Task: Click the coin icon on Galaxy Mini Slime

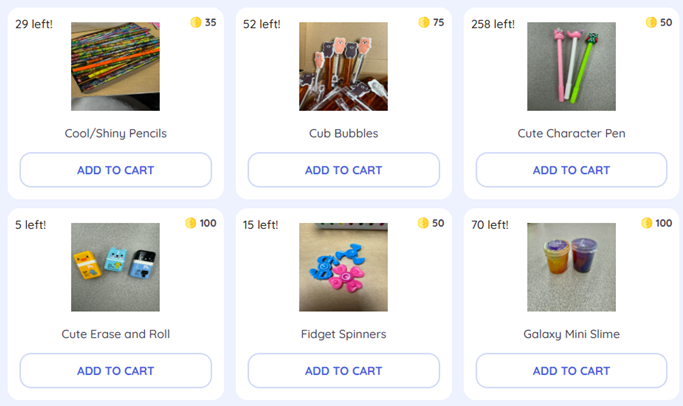Action: (x=647, y=223)
